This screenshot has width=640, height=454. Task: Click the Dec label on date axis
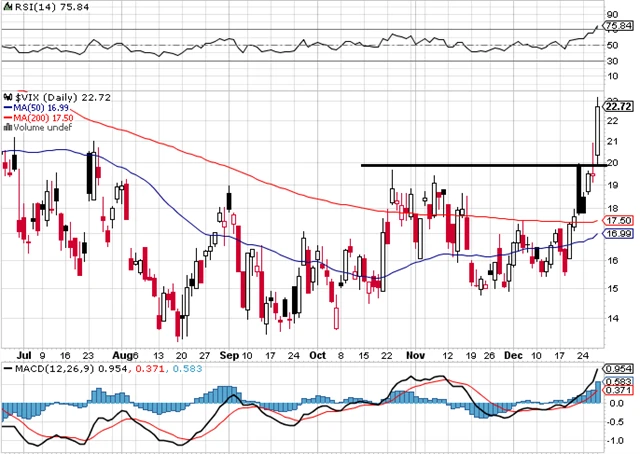(513, 356)
